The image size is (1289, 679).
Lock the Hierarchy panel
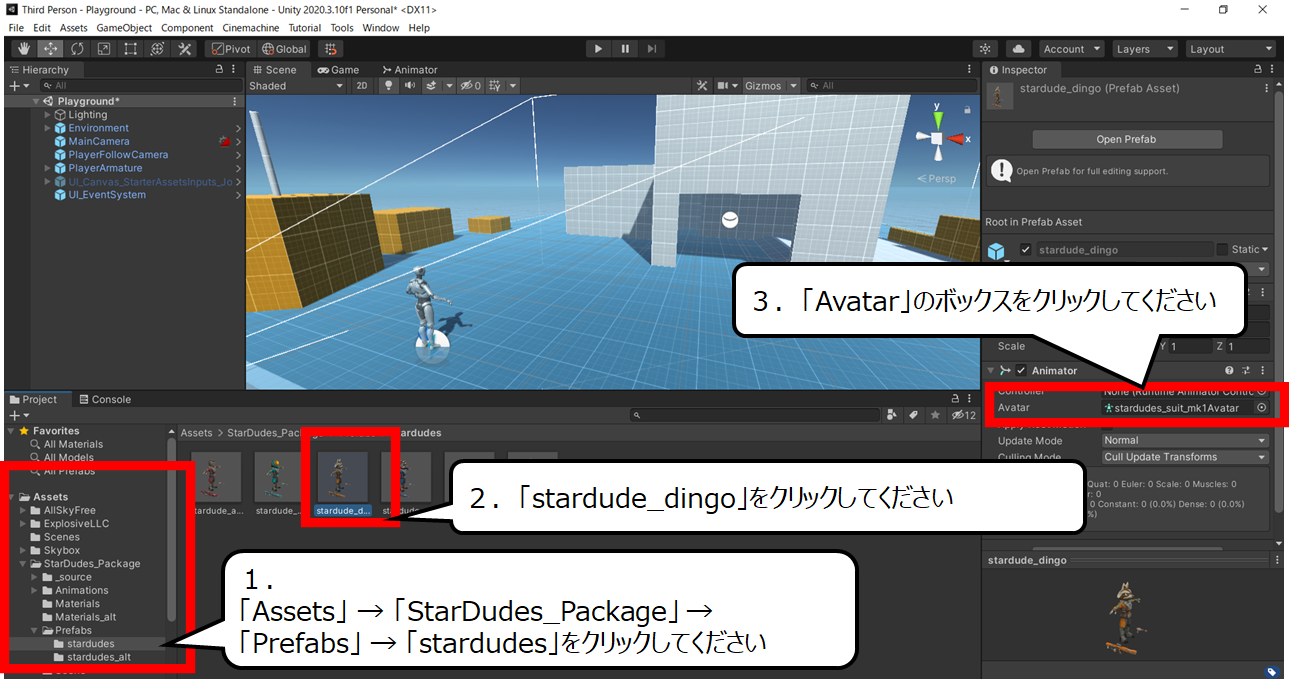220,70
